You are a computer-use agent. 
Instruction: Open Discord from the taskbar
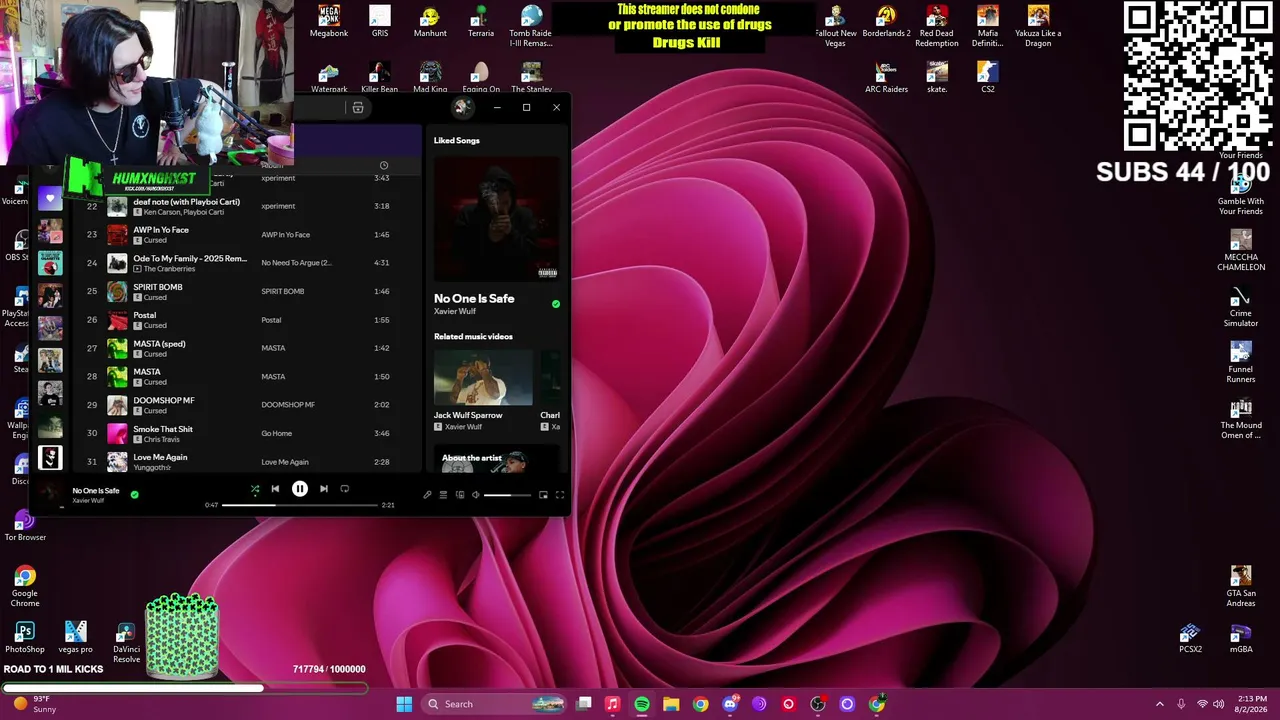[730, 704]
